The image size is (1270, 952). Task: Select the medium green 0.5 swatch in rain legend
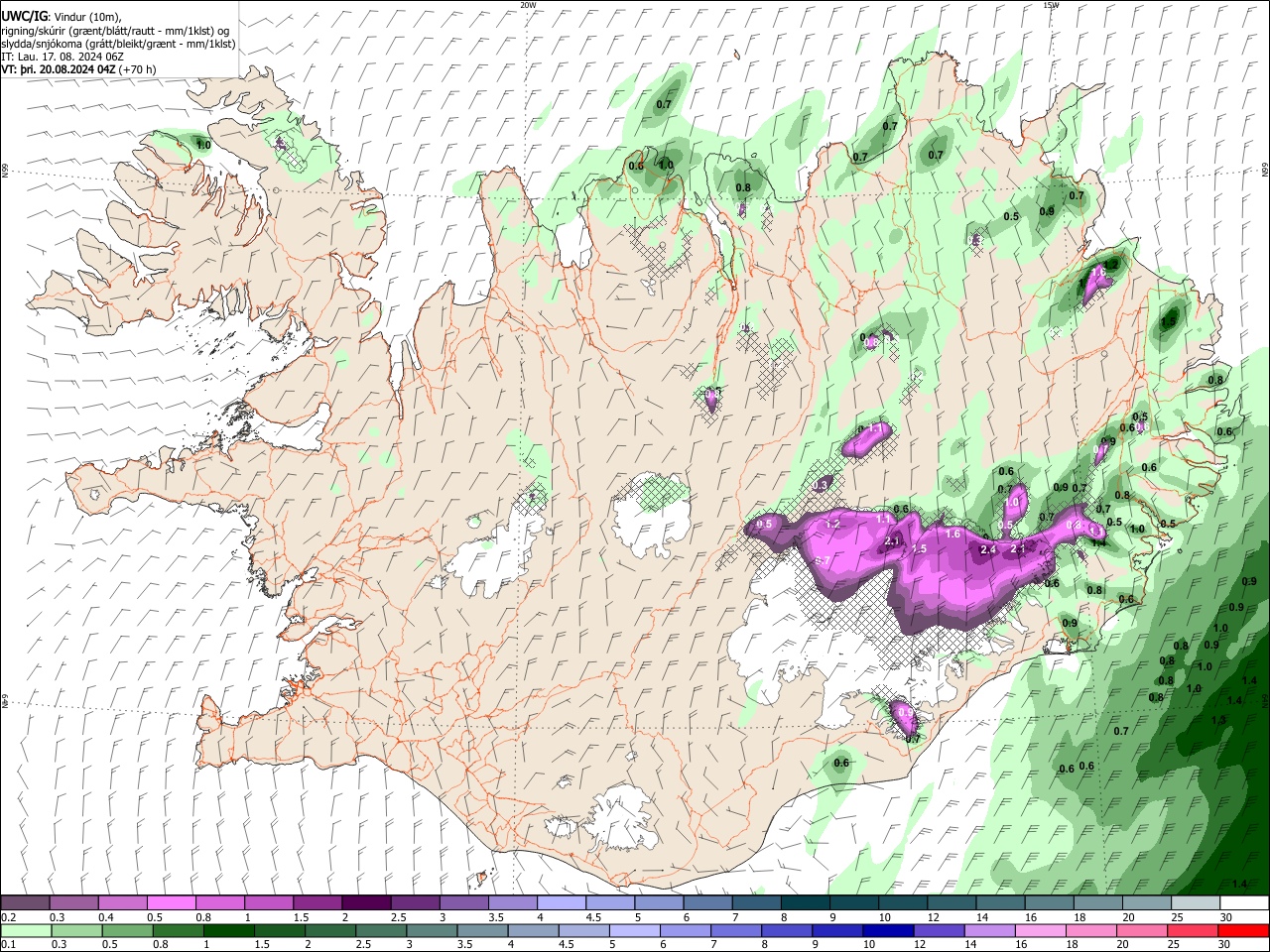(x=127, y=931)
